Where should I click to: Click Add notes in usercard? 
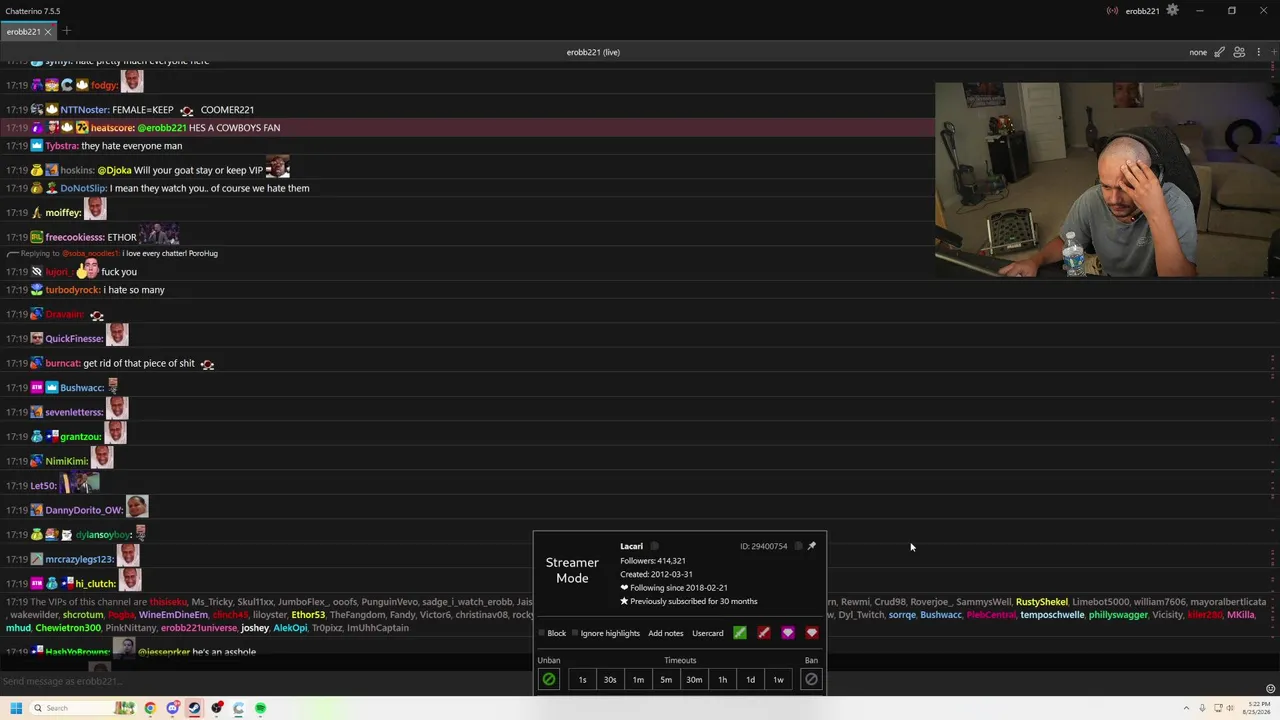tap(666, 633)
